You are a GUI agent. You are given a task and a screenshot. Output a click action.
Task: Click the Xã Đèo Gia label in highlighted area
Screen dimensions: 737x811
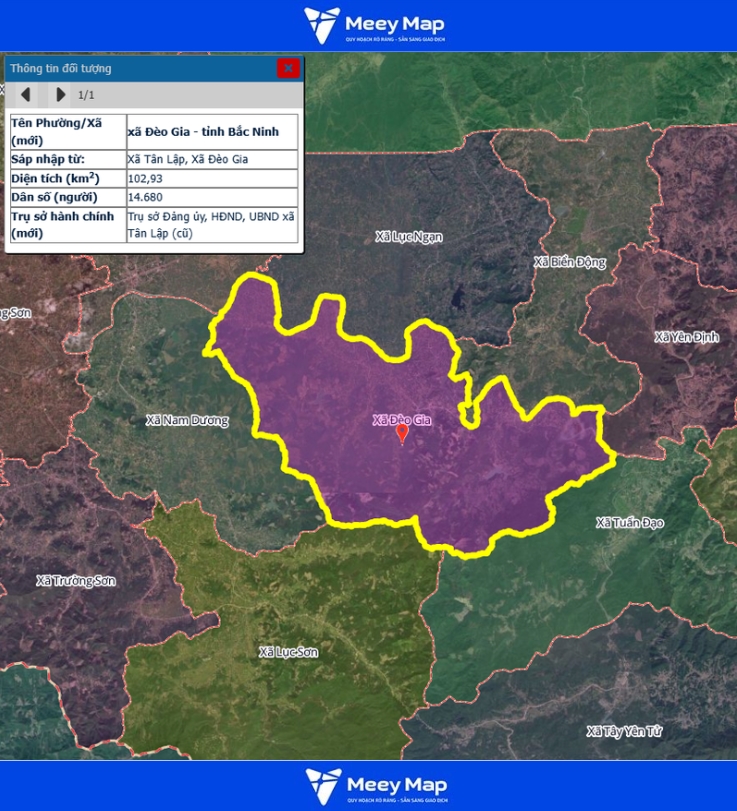(x=401, y=420)
